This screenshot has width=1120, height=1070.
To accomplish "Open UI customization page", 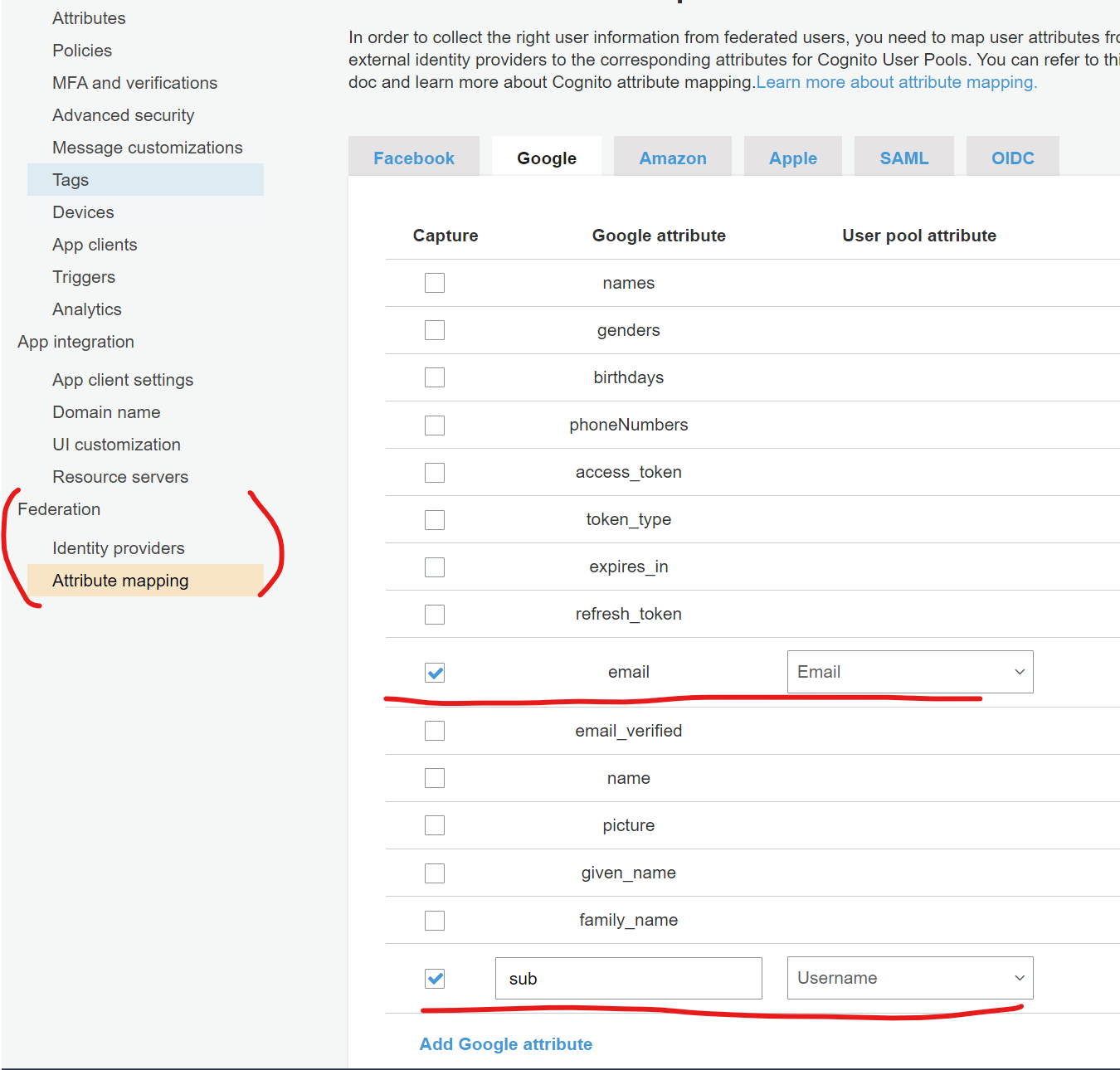I will click(x=116, y=445).
